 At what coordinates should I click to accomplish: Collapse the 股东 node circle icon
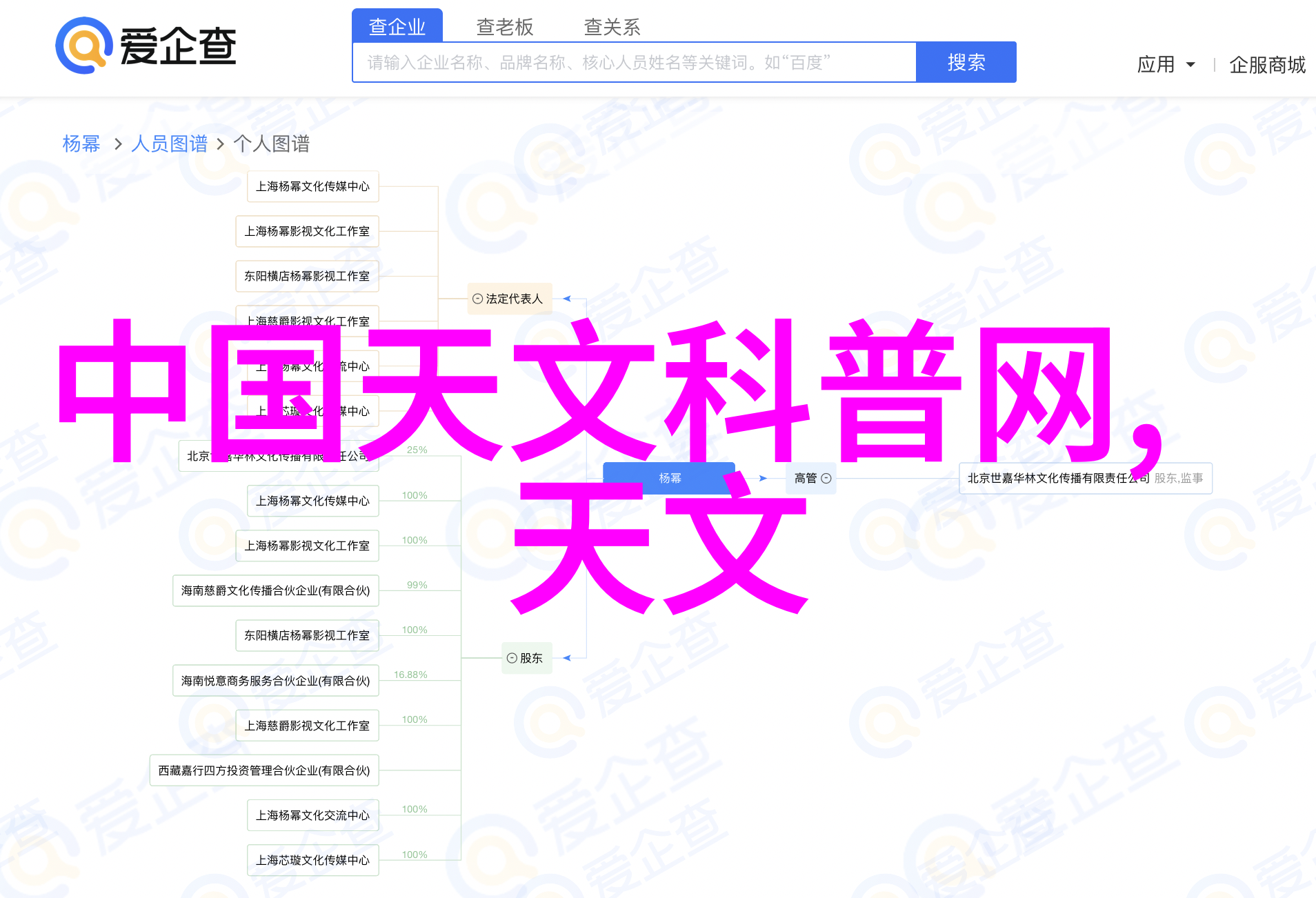(x=512, y=658)
